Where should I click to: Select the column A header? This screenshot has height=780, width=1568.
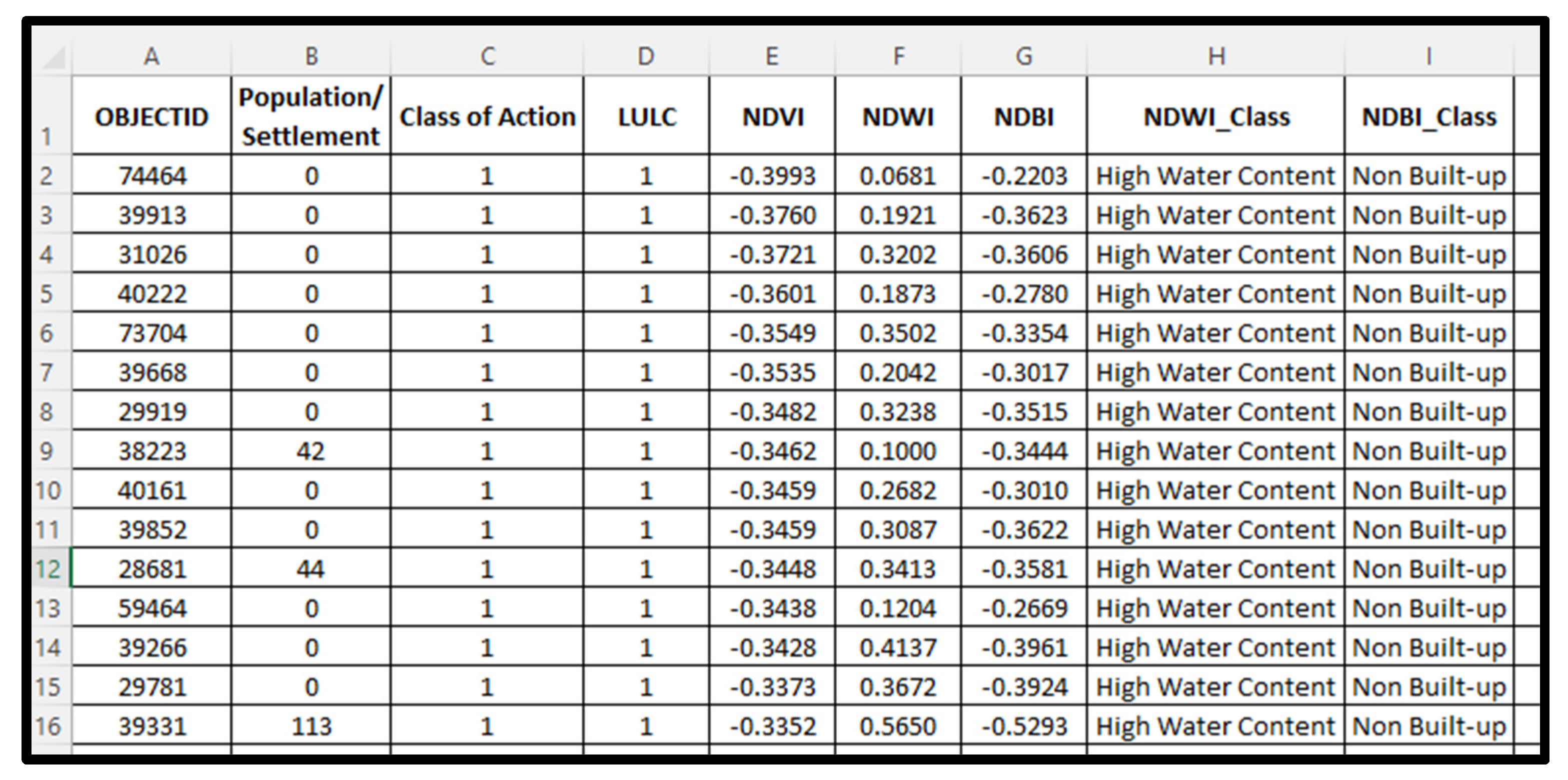click(x=152, y=56)
